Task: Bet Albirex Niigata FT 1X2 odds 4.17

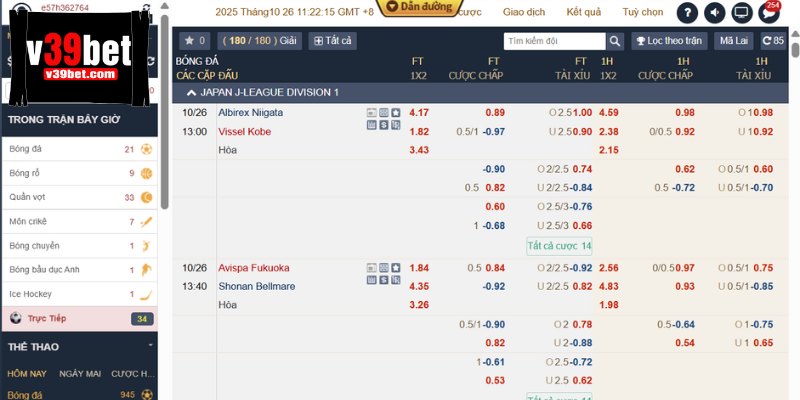Action: tap(419, 113)
